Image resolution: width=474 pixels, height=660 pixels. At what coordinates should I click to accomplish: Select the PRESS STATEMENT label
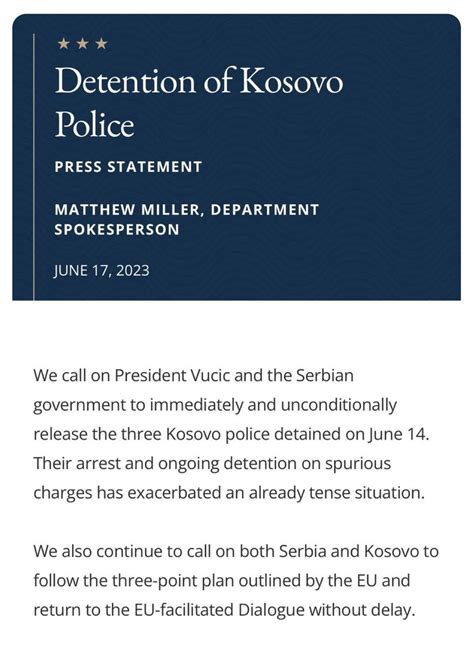(128, 167)
